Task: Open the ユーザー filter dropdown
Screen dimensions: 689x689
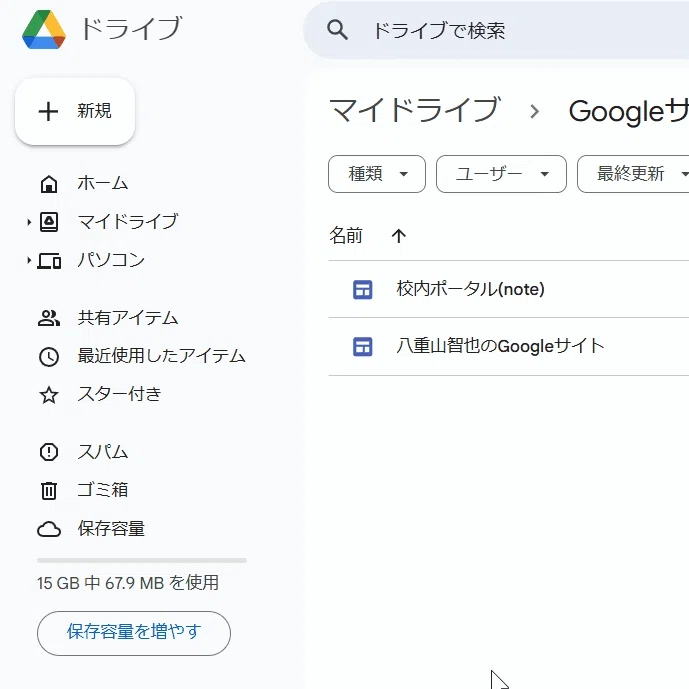Action: (501, 174)
